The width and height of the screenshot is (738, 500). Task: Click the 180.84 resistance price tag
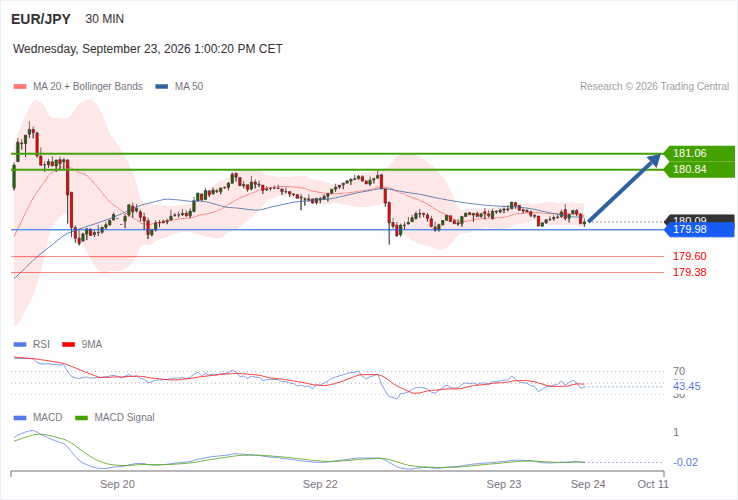pyautogui.click(x=699, y=169)
